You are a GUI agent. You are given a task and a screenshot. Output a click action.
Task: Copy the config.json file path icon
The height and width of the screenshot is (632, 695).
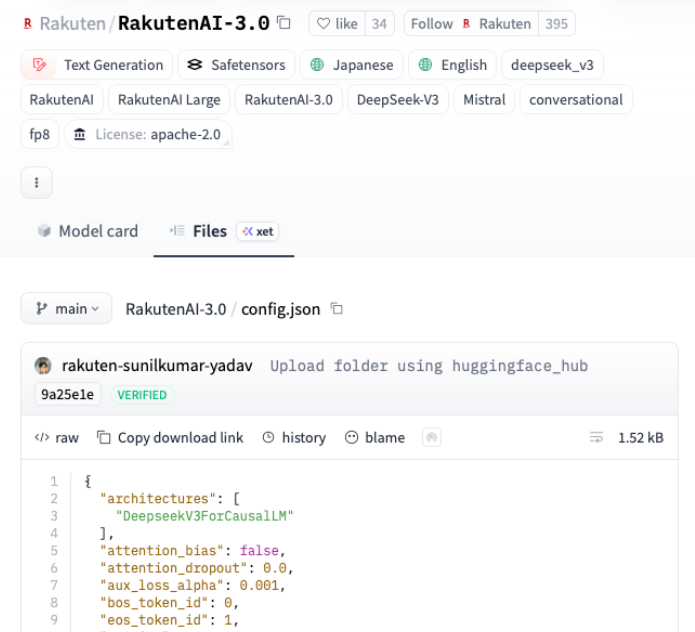tap(337, 309)
